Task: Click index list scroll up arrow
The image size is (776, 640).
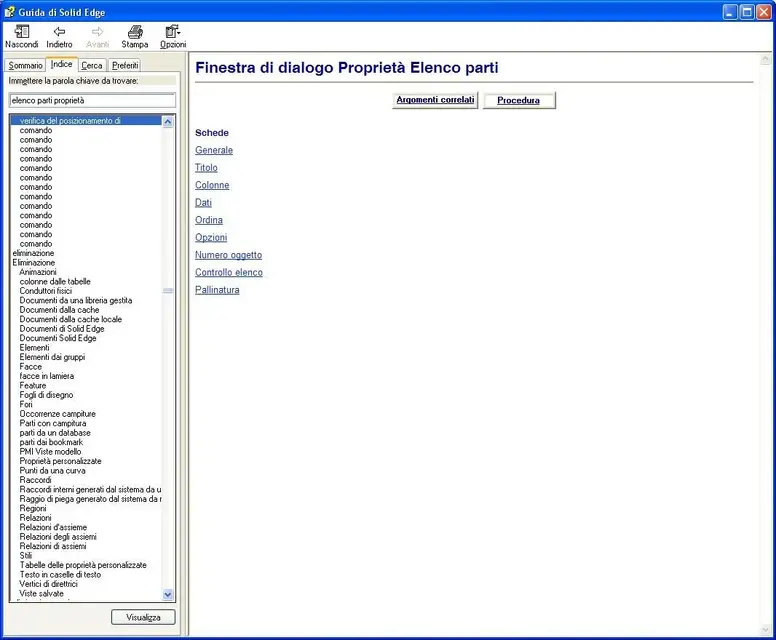Action: (168, 121)
